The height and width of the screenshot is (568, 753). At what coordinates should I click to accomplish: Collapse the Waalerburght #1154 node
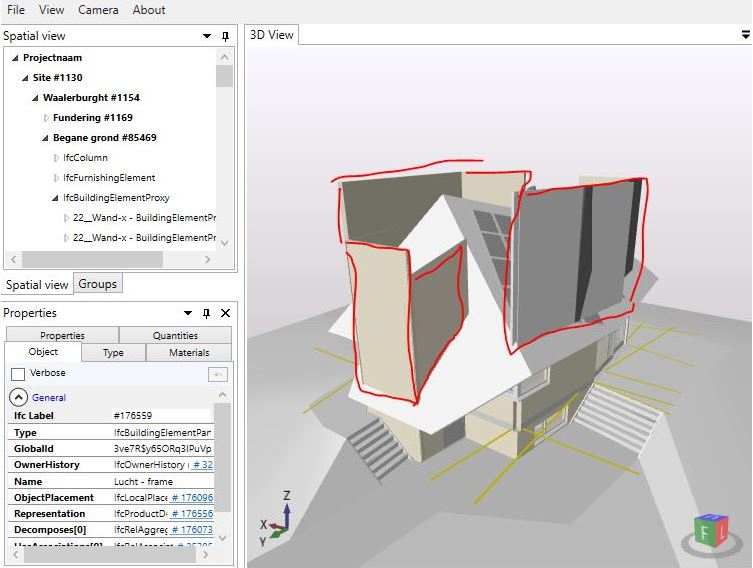coord(35,98)
